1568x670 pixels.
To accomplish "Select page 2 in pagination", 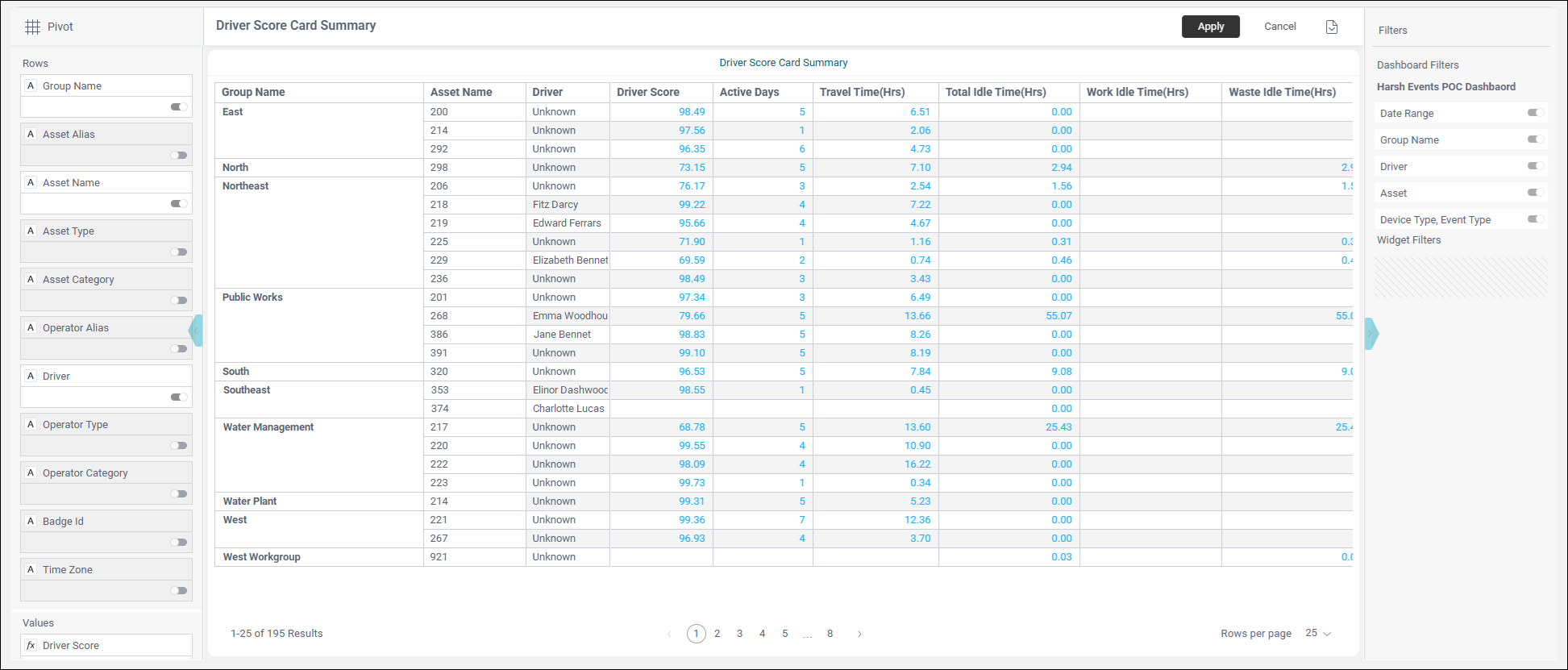I will (x=717, y=634).
